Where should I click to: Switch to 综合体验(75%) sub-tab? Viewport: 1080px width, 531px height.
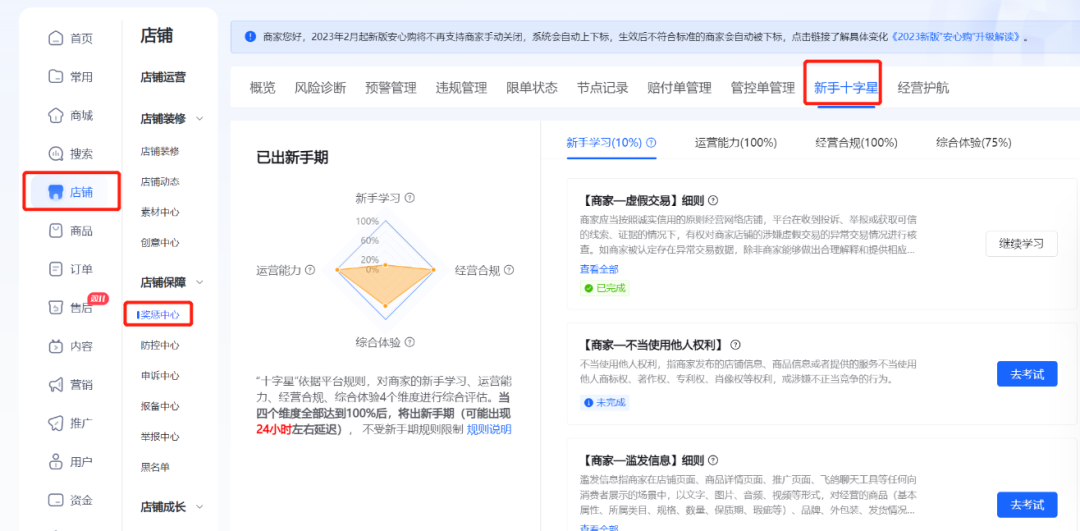[x=974, y=143]
